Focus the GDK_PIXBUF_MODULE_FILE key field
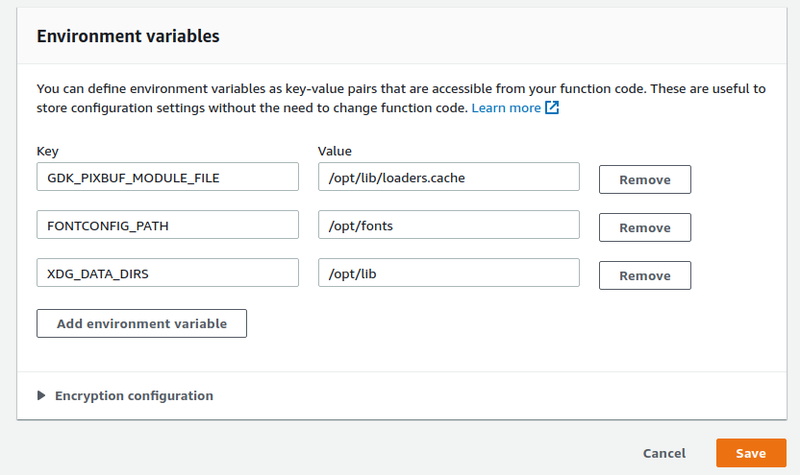The image size is (800, 475). 167,177
